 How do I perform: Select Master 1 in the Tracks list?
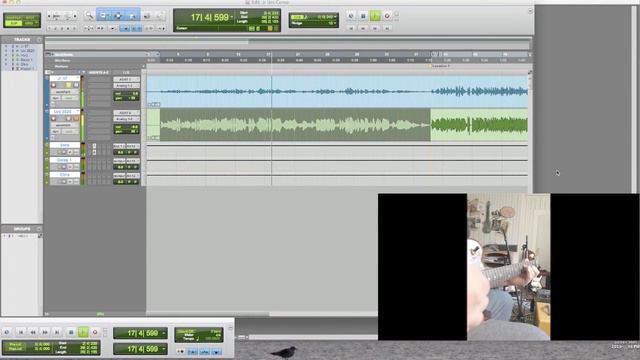point(27,69)
